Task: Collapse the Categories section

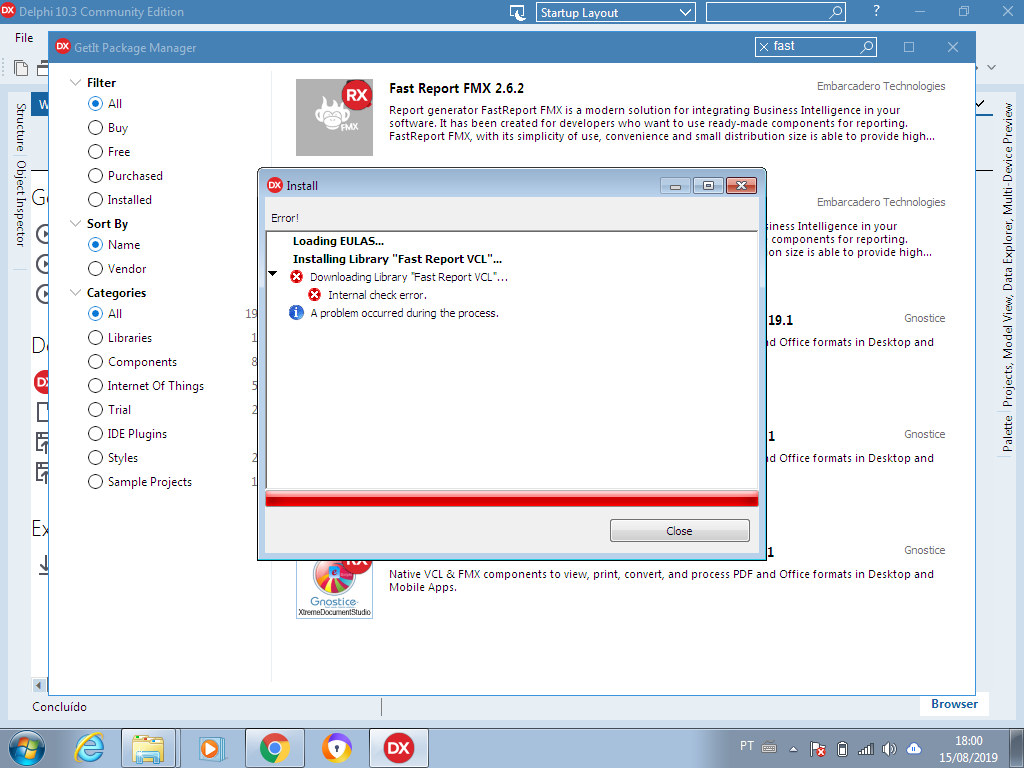Action: click(75, 293)
